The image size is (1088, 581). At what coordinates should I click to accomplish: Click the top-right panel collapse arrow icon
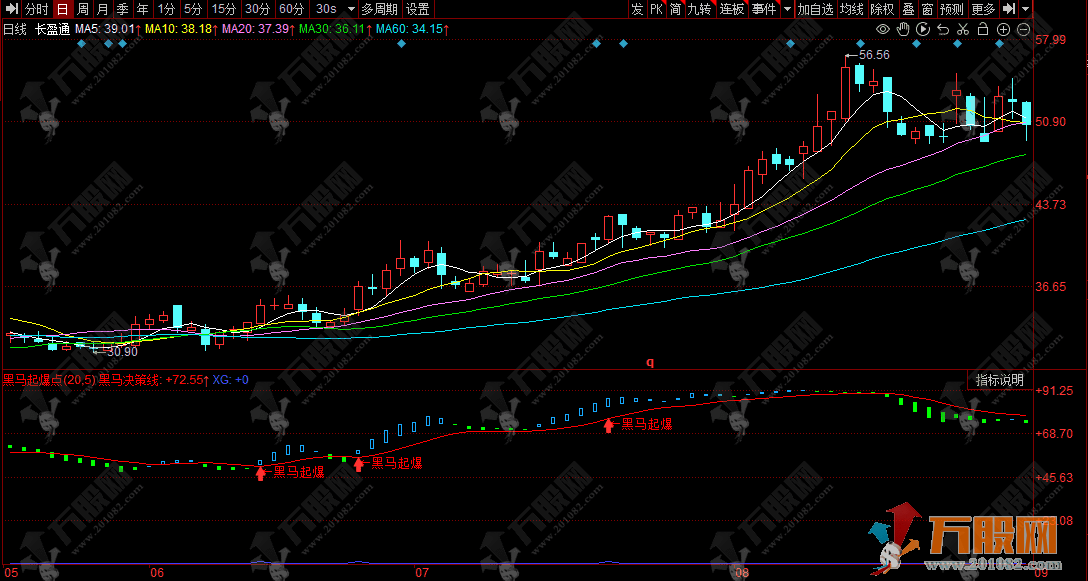pyautogui.click(x=1009, y=9)
